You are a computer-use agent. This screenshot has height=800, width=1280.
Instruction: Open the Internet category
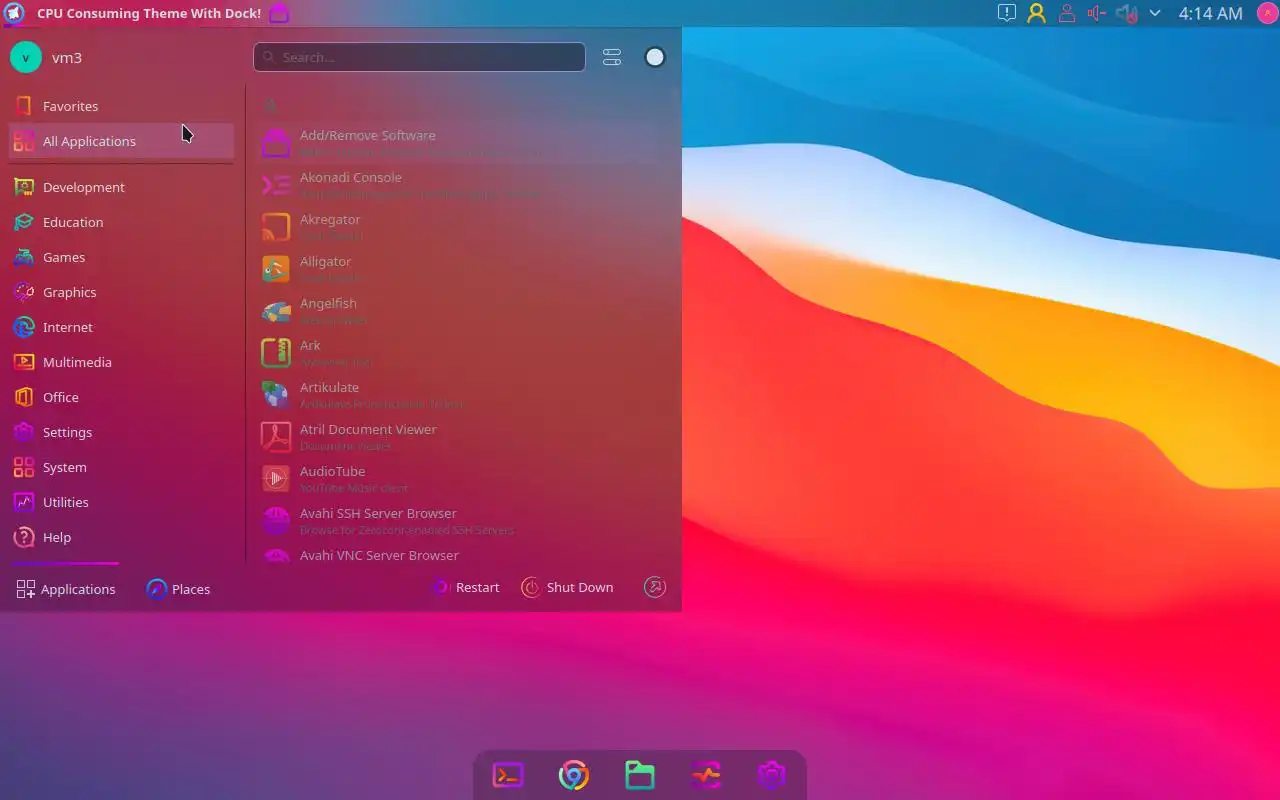click(x=122, y=327)
